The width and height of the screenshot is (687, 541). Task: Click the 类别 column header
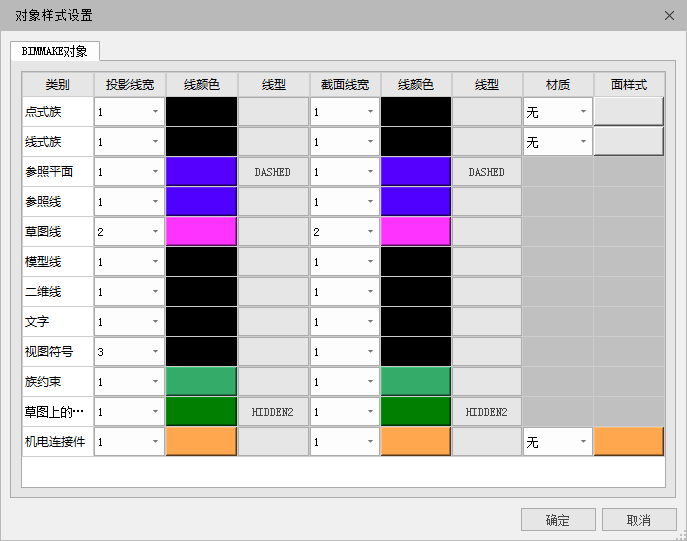[x=57, y=85]
